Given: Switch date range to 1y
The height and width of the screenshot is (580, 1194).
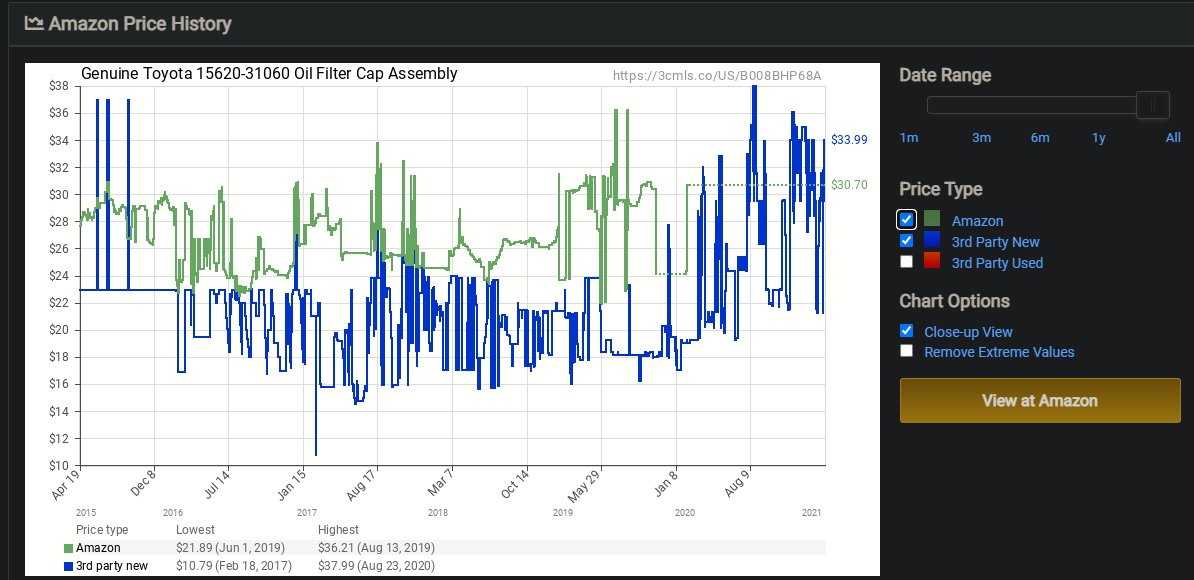Looking at the screenshot, I should coord(1099,138).
